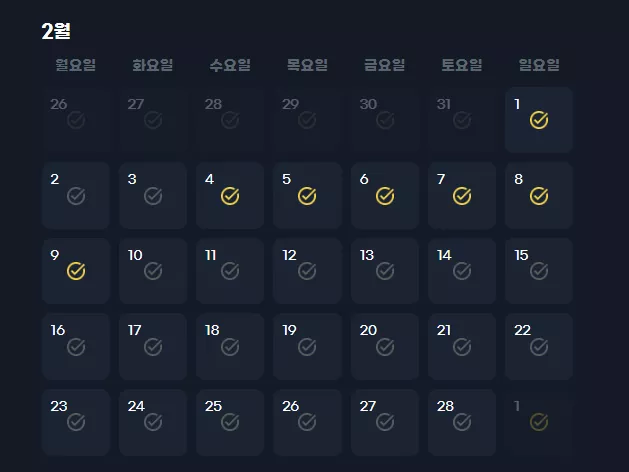Click the completed check icon on day 6
Viewport: 629px width, 472px height.
pyautogui.click(x=385, y=196)
